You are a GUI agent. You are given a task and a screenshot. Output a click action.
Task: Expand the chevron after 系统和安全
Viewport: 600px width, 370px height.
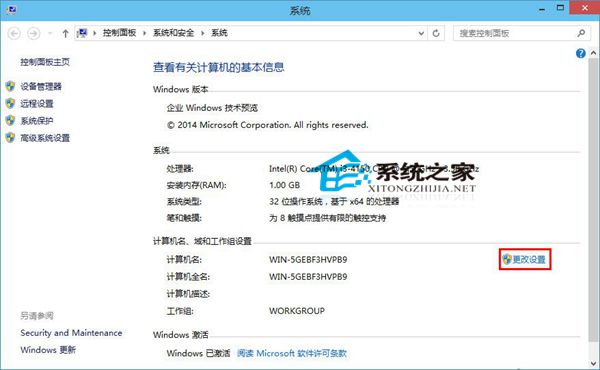tap(203, 33)
